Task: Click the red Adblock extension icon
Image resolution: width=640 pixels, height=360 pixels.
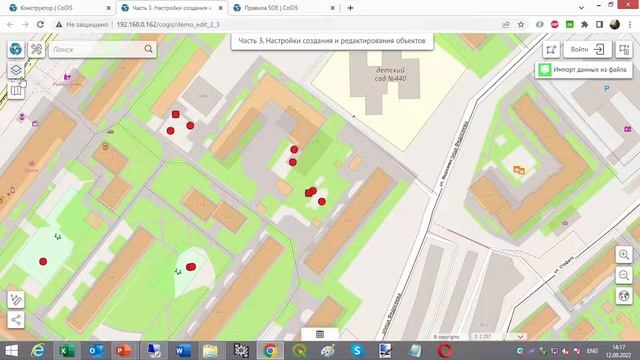Action: click(x=554, y=24)
